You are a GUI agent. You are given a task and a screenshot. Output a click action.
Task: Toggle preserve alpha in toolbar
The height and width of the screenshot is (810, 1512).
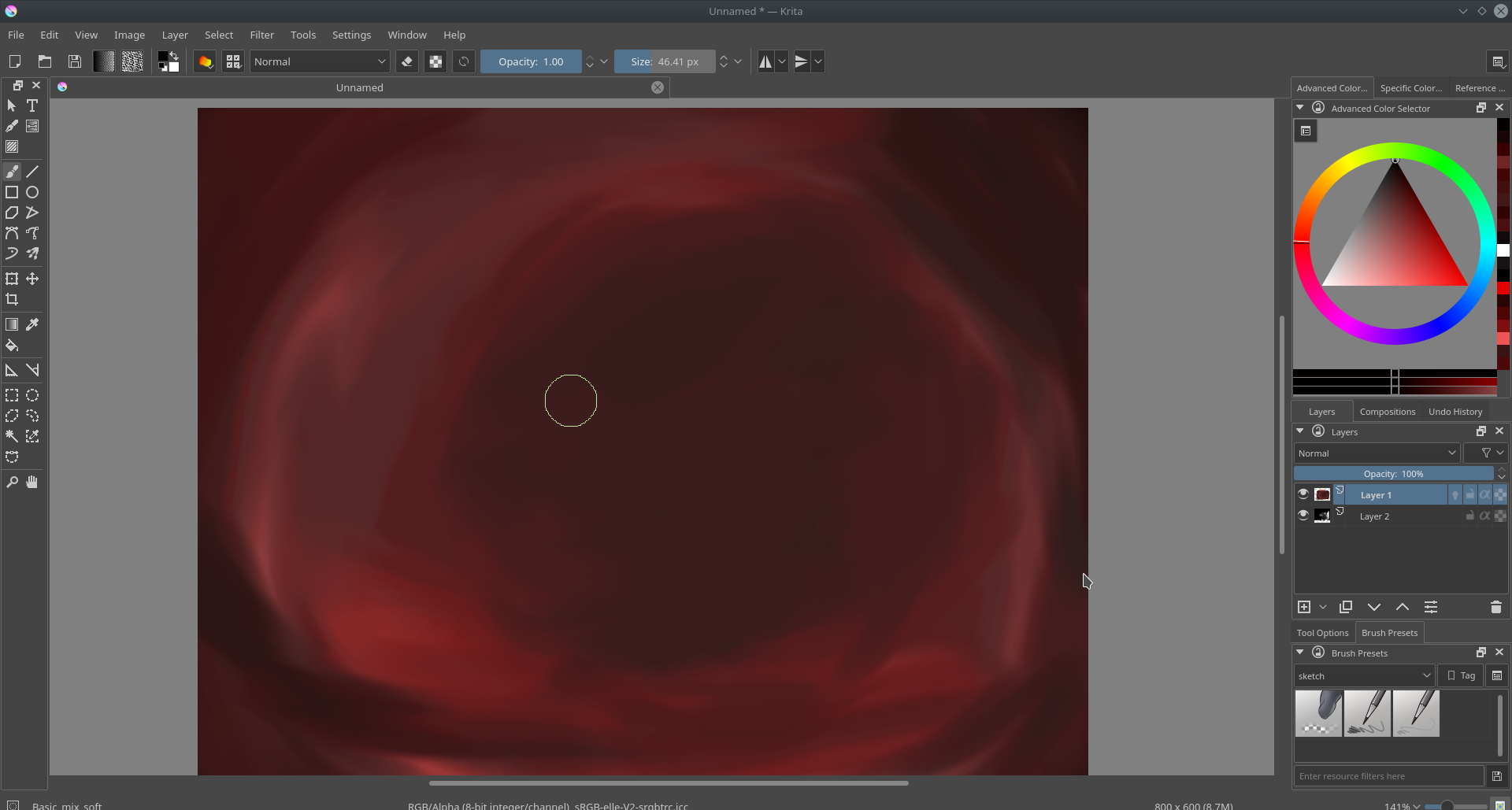[x=435, y=61]
